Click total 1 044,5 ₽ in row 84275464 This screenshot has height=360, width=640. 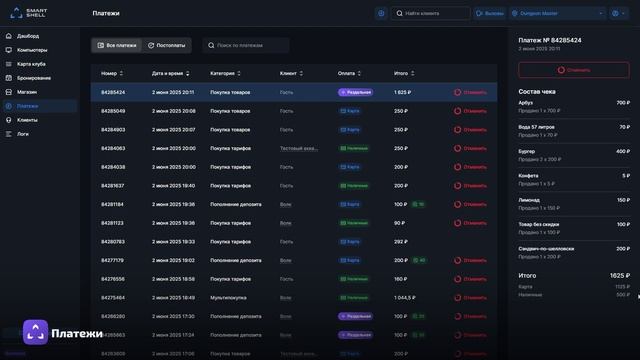coord(404,298)
